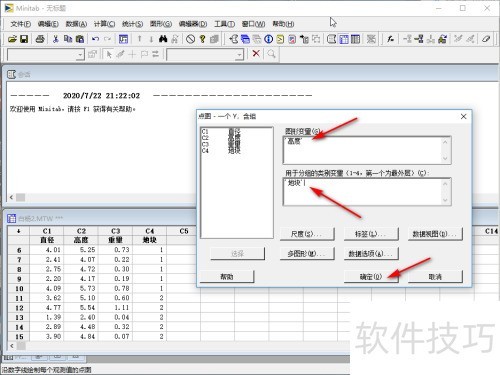Open the 计算(C) menu

[x=105, y=24]
